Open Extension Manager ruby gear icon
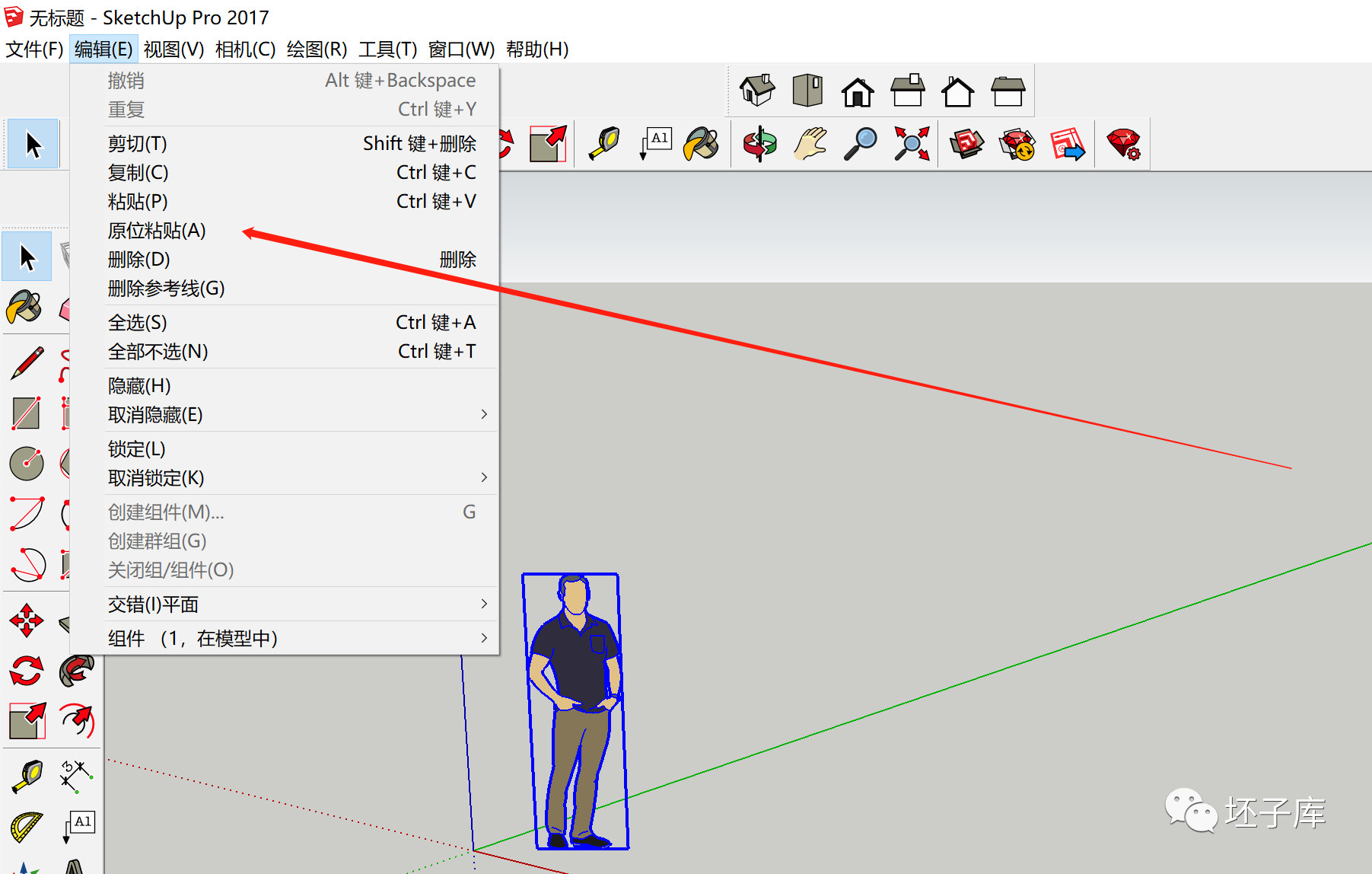 [x=1124, y=144]
